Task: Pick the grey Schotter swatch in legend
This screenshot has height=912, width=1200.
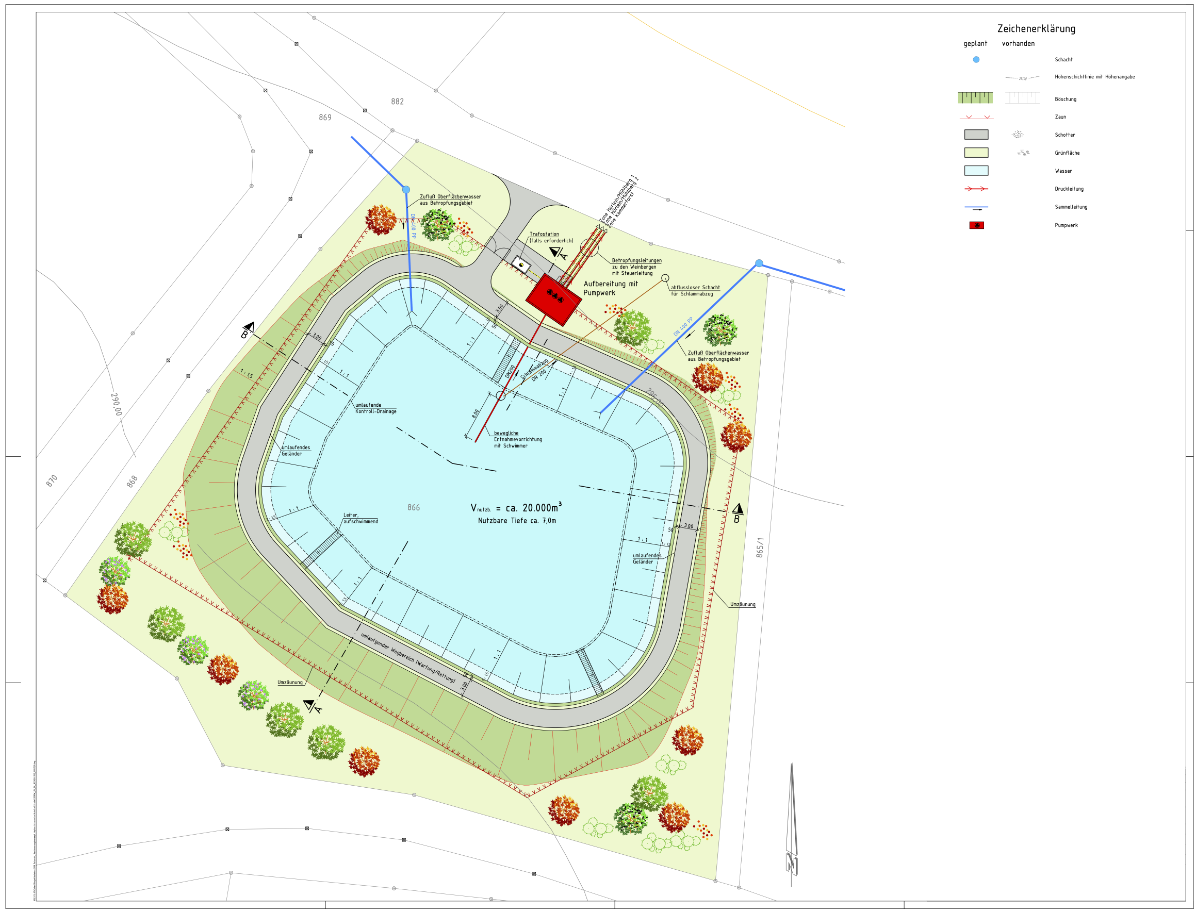Action: coord(976,135)
